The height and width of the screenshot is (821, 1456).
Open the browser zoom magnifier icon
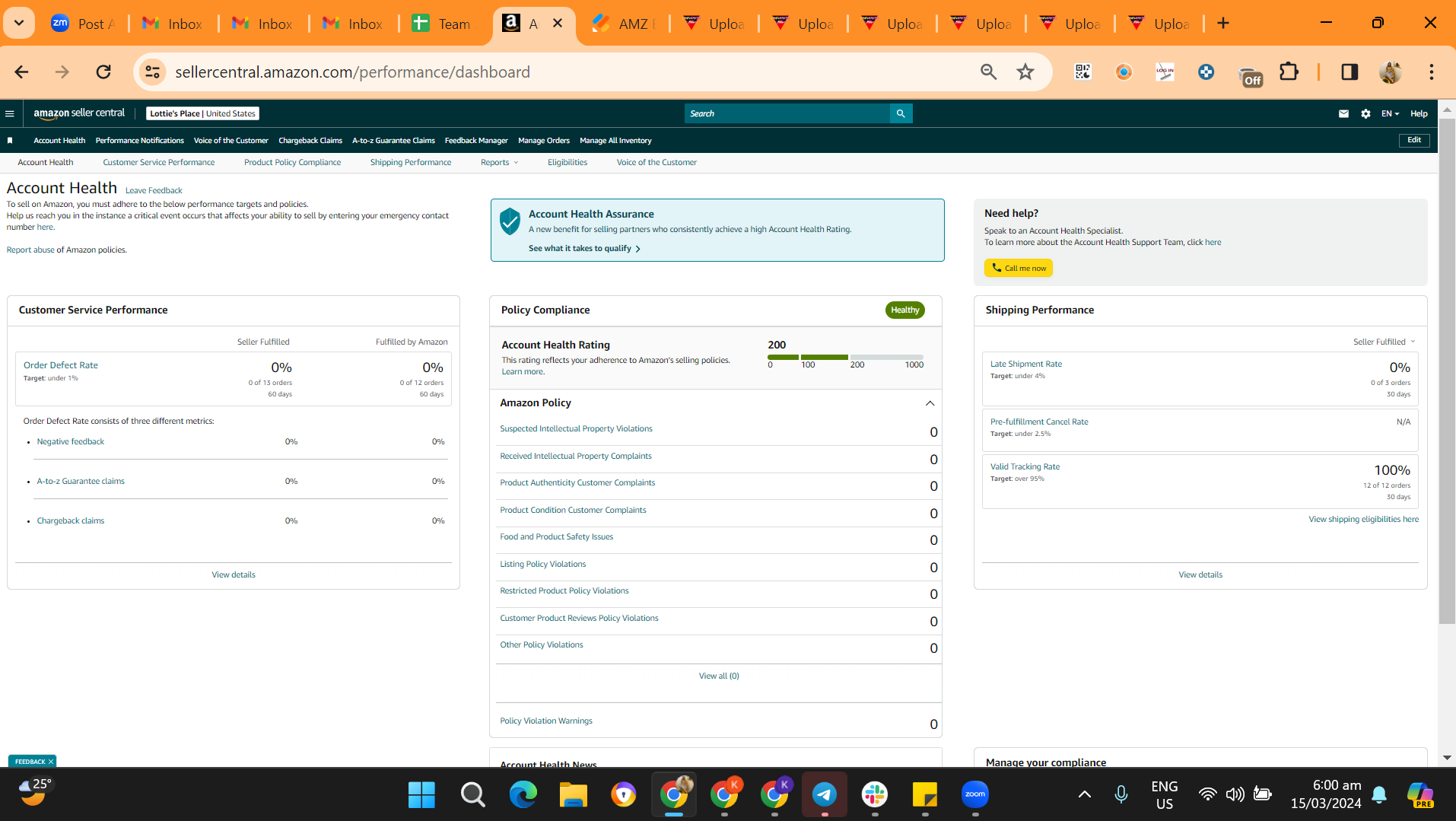(x=988, y=72)
